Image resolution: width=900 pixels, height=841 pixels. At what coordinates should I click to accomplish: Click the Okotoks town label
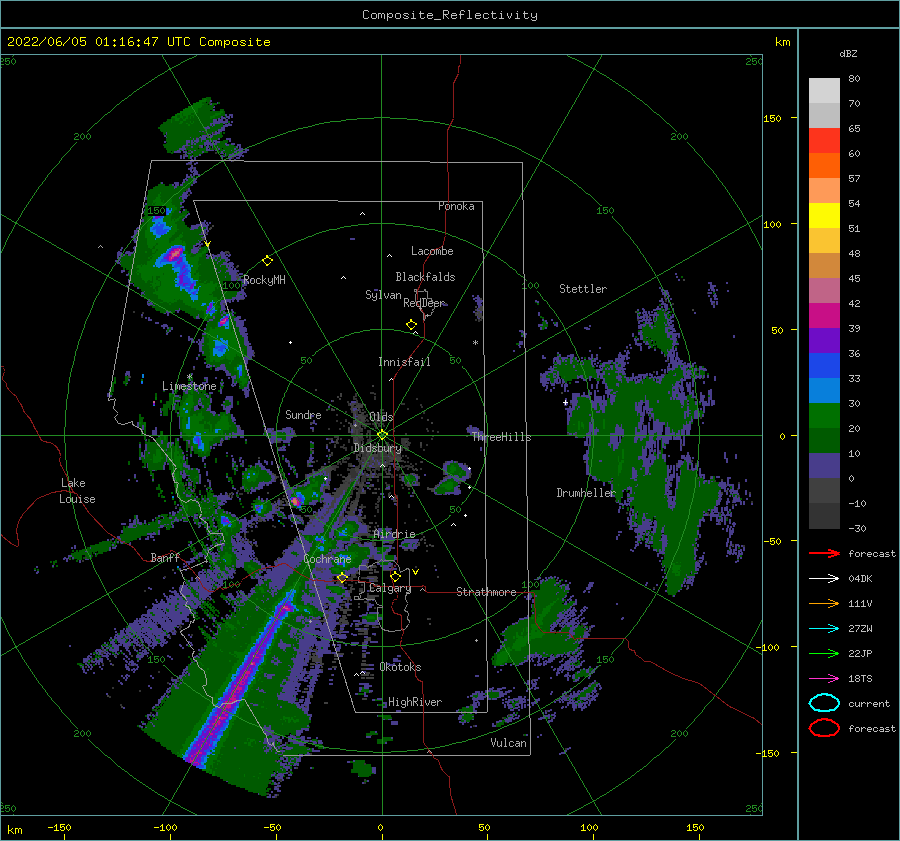coord(401,667)
